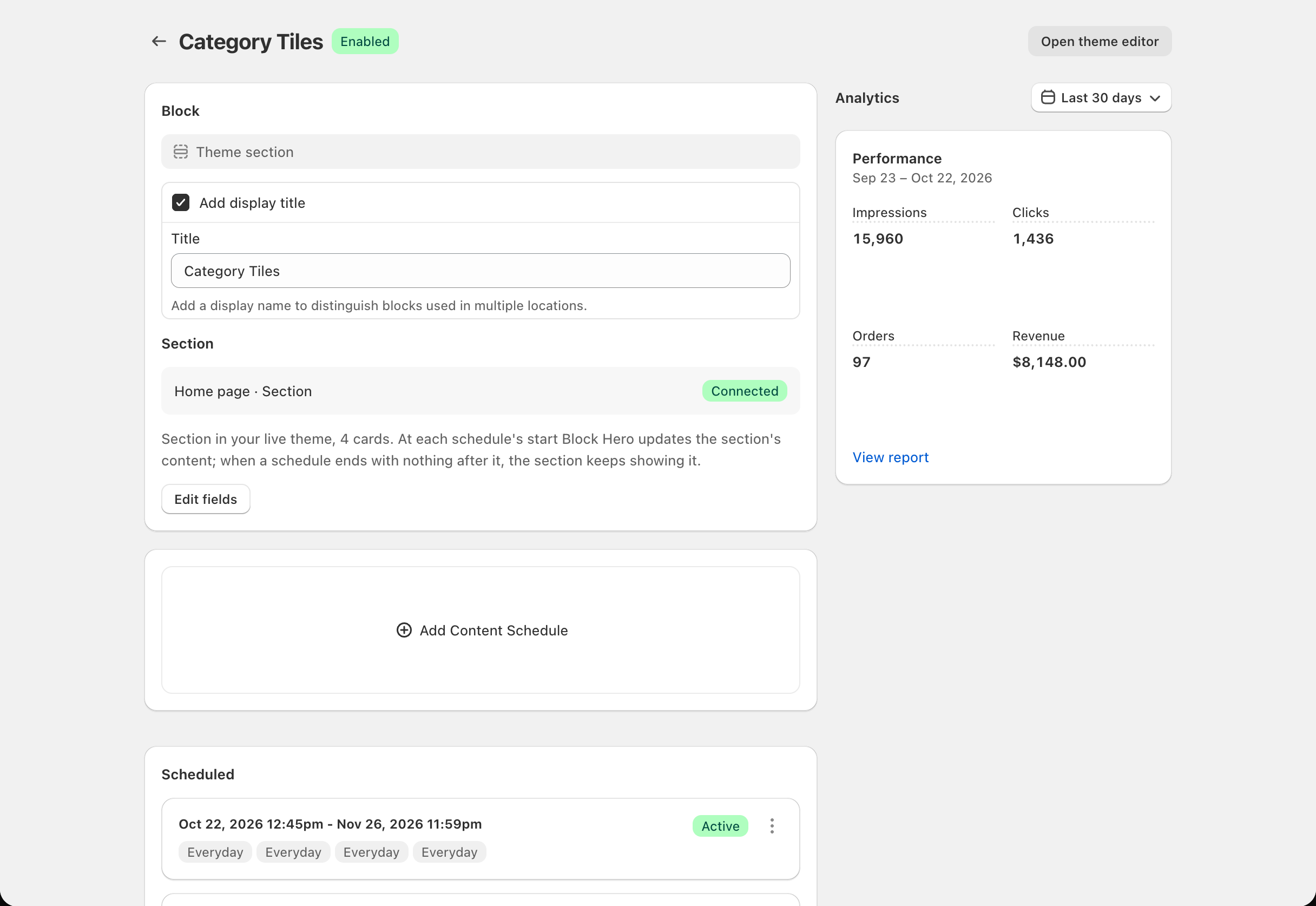Expand the Last 30 days dropdown
This screenshot has height=906, width=1316.
point(1101,97)
